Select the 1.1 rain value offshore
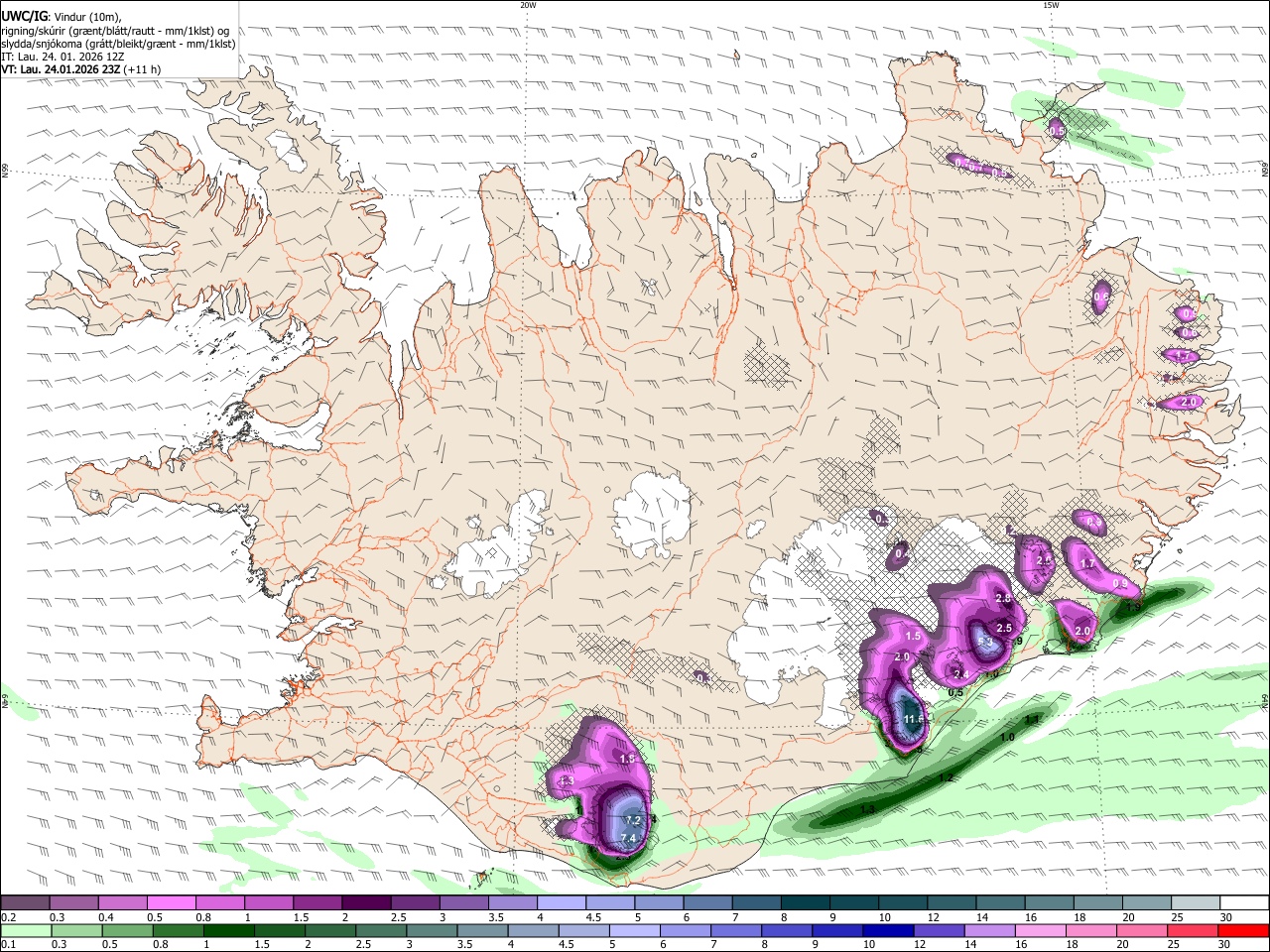The image size is (1270, 952). click(x=1032, y=720)
